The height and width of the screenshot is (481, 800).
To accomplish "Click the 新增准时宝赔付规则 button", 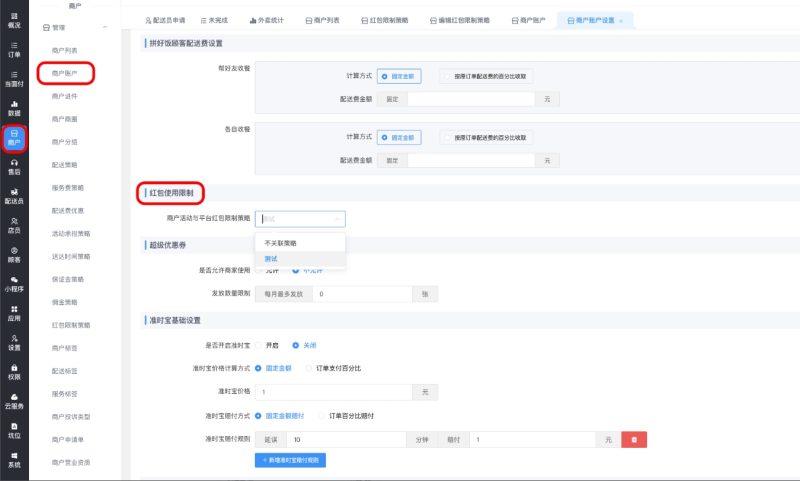I will [290, 460].
